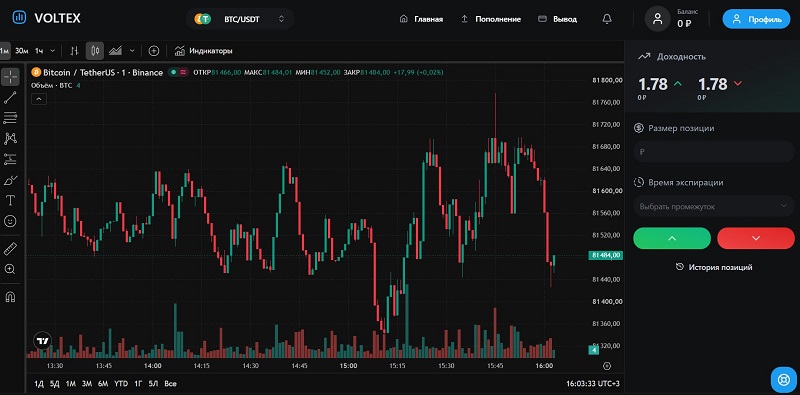Select the 1М date range
Image resolution: width=800 pixels, height=395 pixels.
click(x=70, y=384)
